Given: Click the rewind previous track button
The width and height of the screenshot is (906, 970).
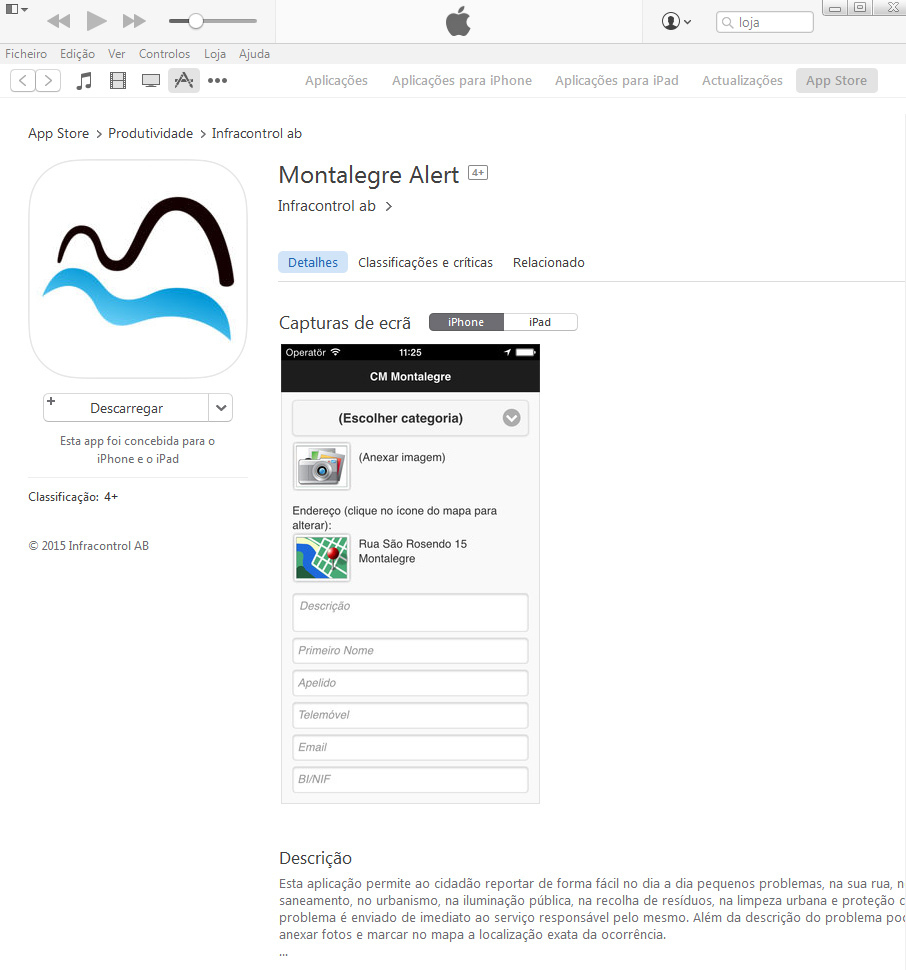Looking at the screenshot, I should point(58,21).
